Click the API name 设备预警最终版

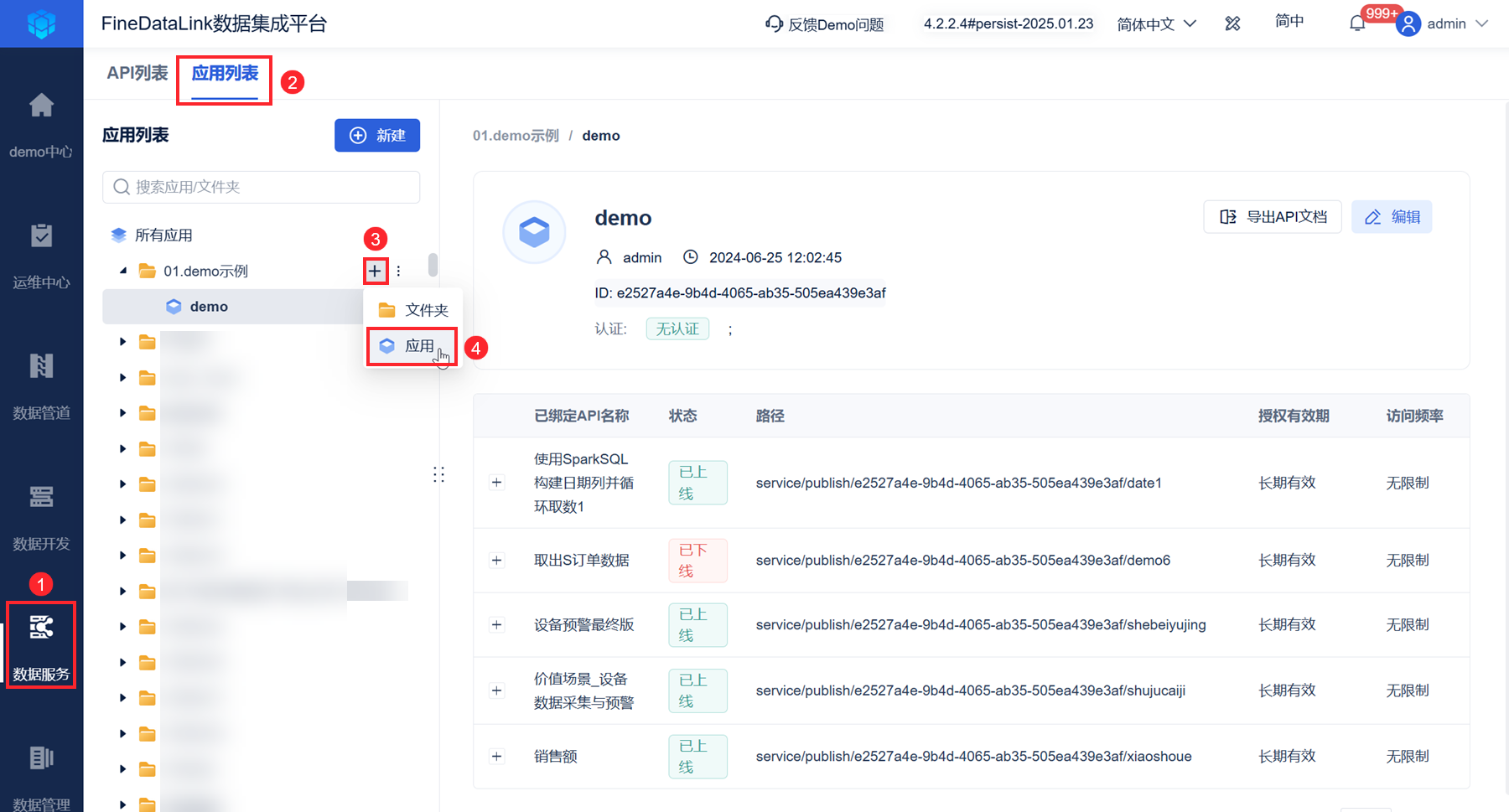(x=584, y=625)
